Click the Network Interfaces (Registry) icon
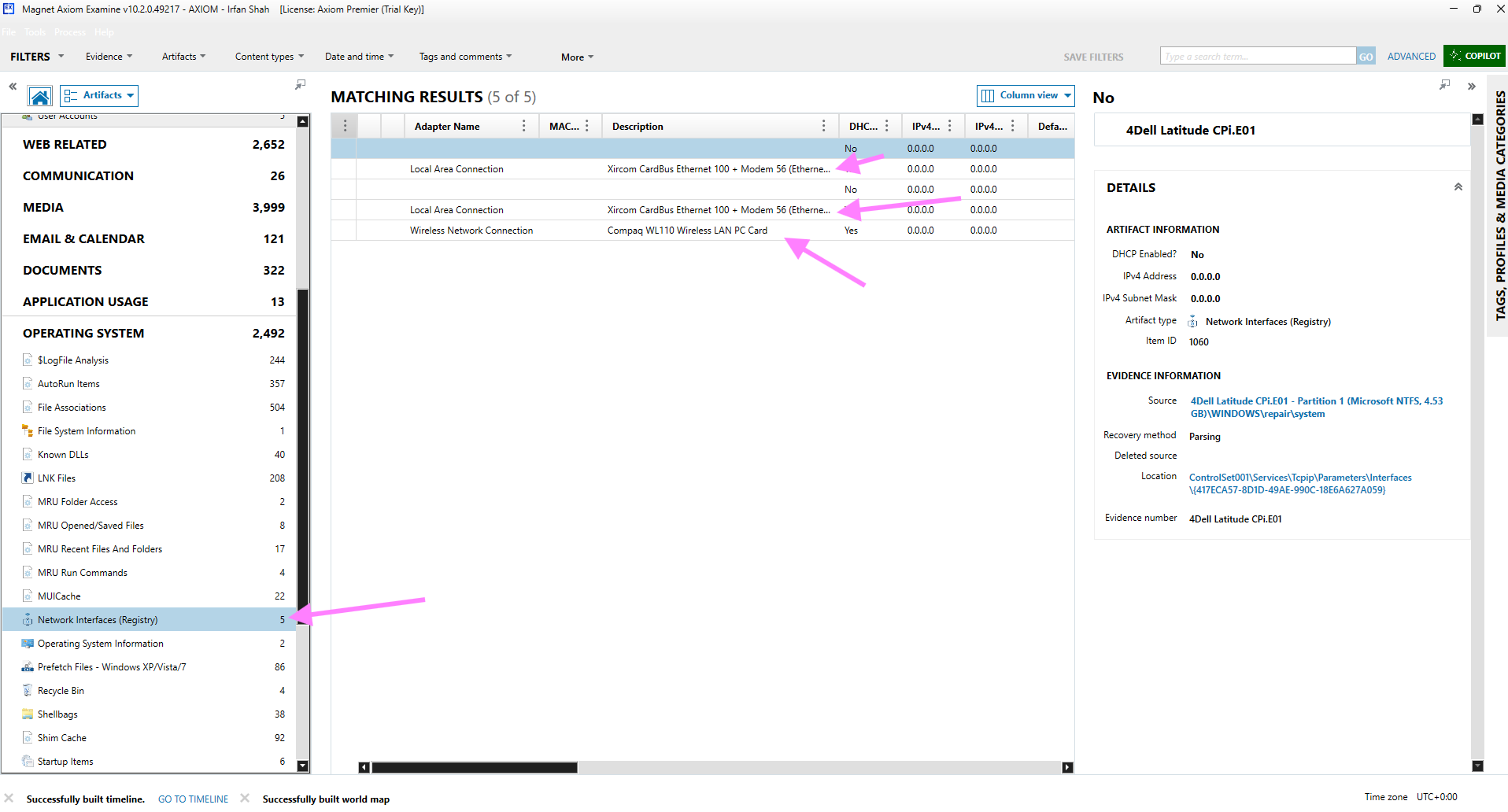Image resolution: width=1508 pixels, height=812 pixels. point(28,620)
